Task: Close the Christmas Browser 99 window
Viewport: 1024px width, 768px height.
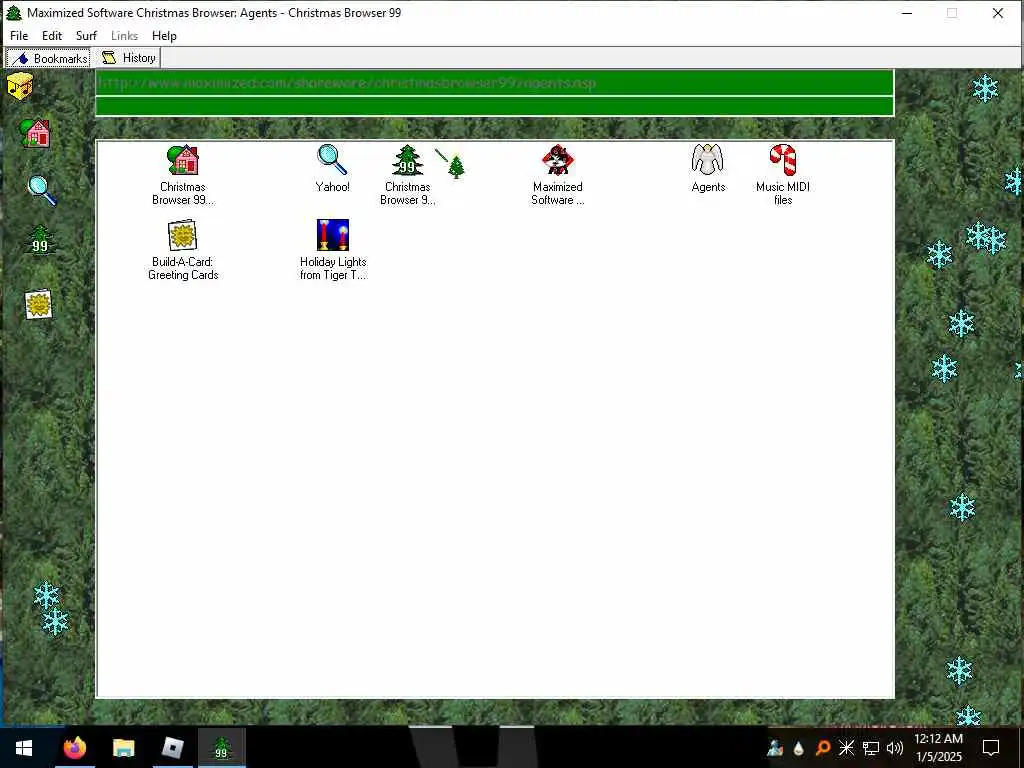Action: (x=997, y=13)
